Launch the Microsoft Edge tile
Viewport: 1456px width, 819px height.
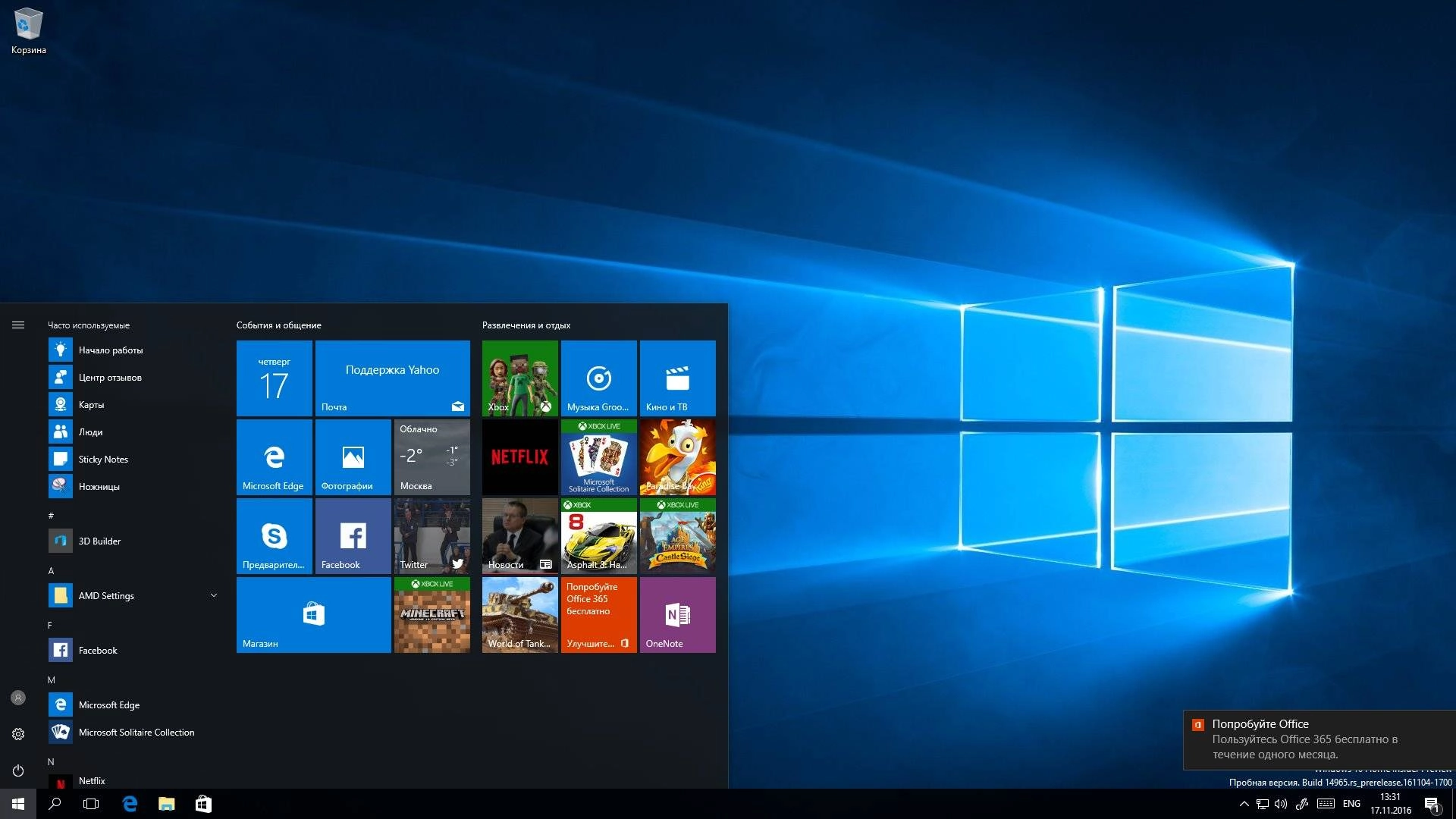click(275, 457)
